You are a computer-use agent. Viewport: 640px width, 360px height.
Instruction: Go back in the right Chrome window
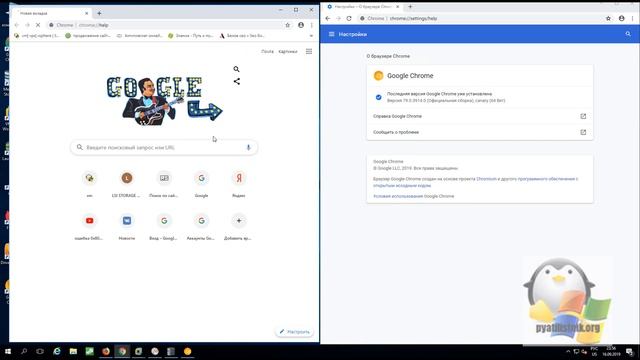pos(328,18)
